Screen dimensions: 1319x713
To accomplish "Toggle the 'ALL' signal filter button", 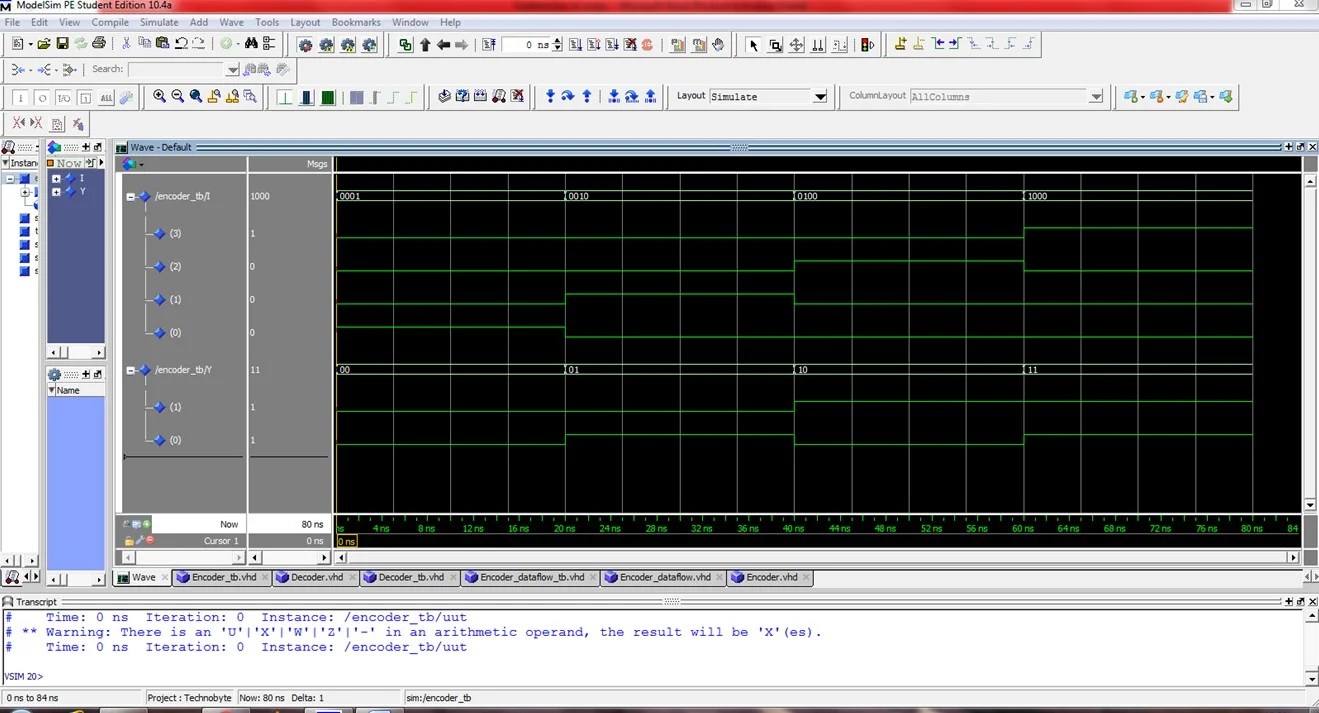I will click(106, 98).
